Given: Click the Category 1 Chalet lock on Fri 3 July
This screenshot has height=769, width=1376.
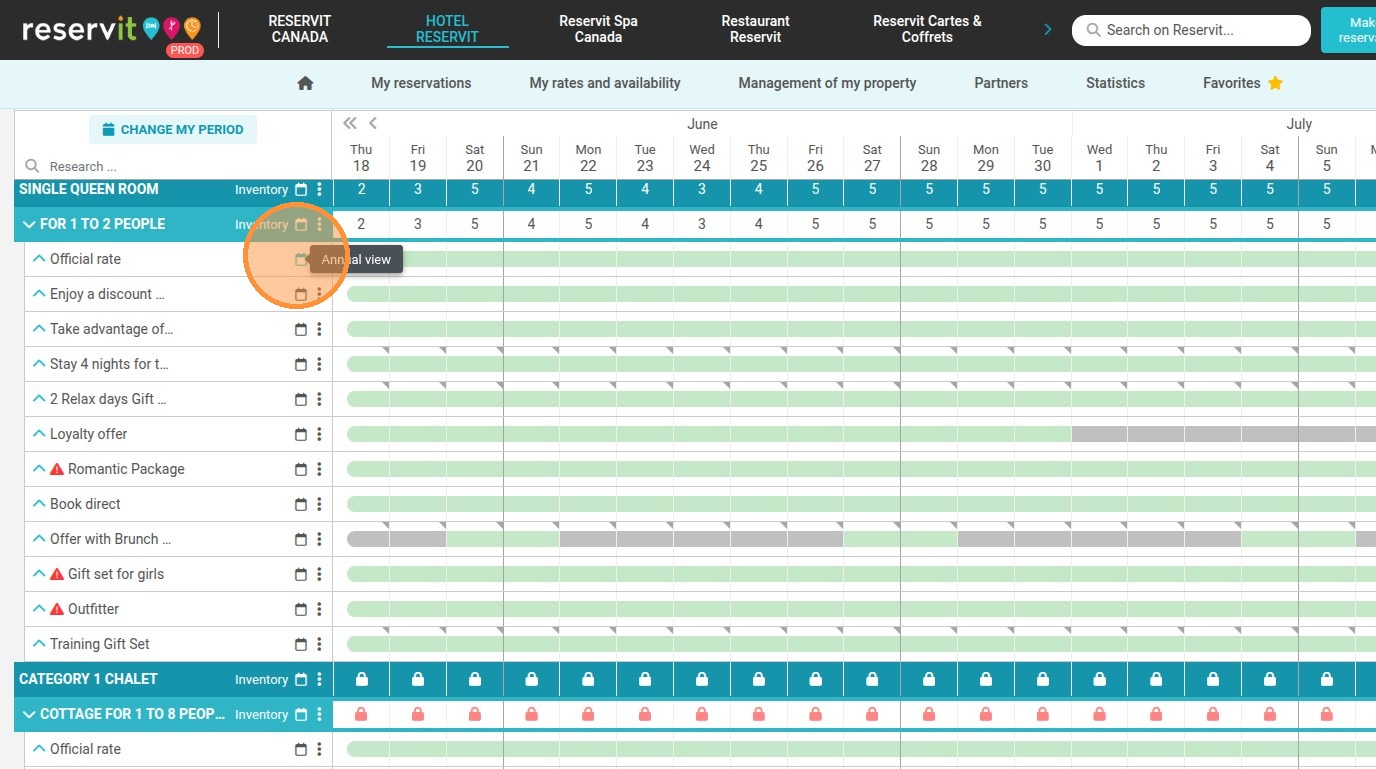Looking at the screenshot, I should pyautogui.click(x=1213, y=680).
